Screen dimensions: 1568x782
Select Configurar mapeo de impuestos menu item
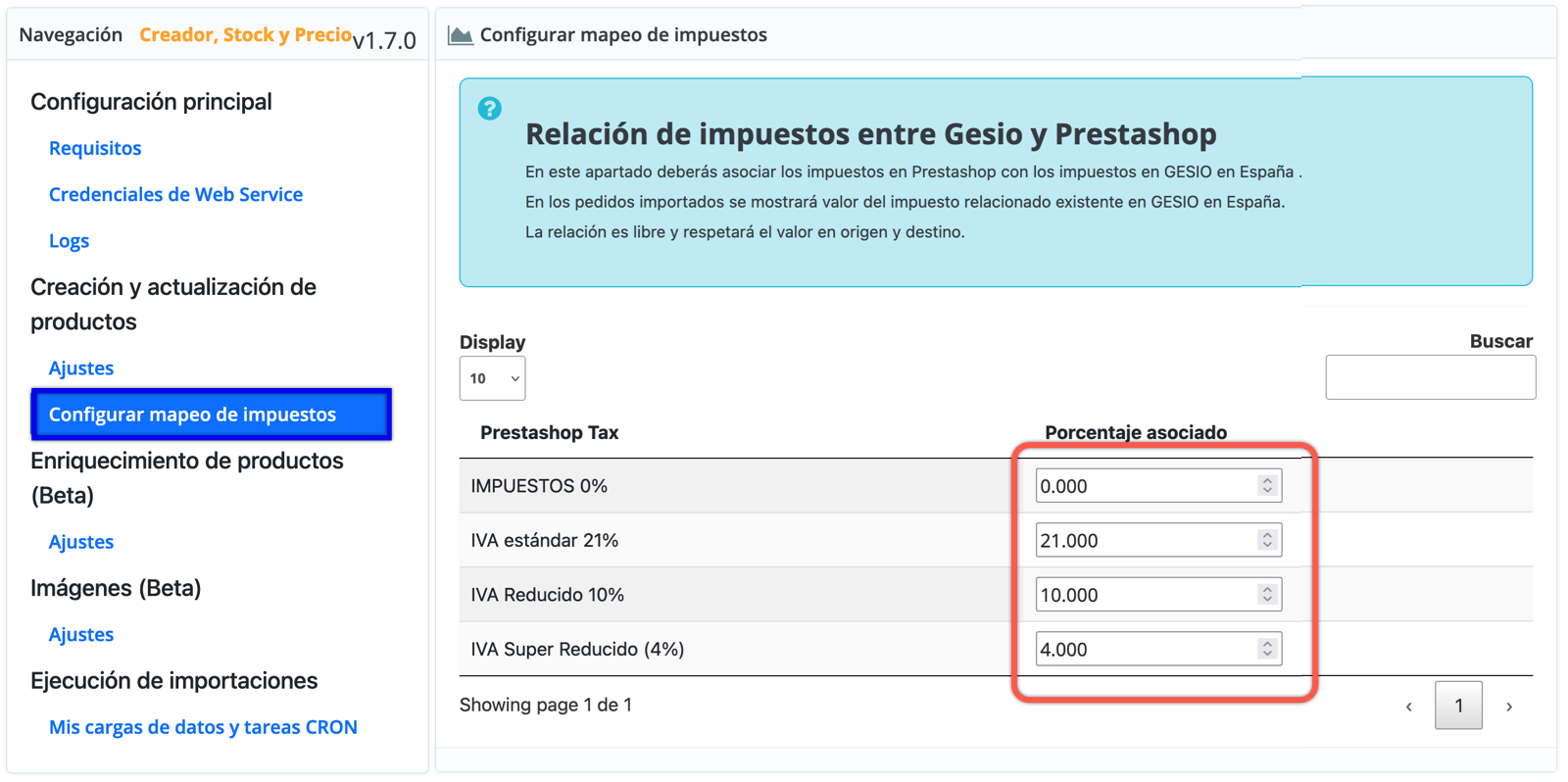212,414
